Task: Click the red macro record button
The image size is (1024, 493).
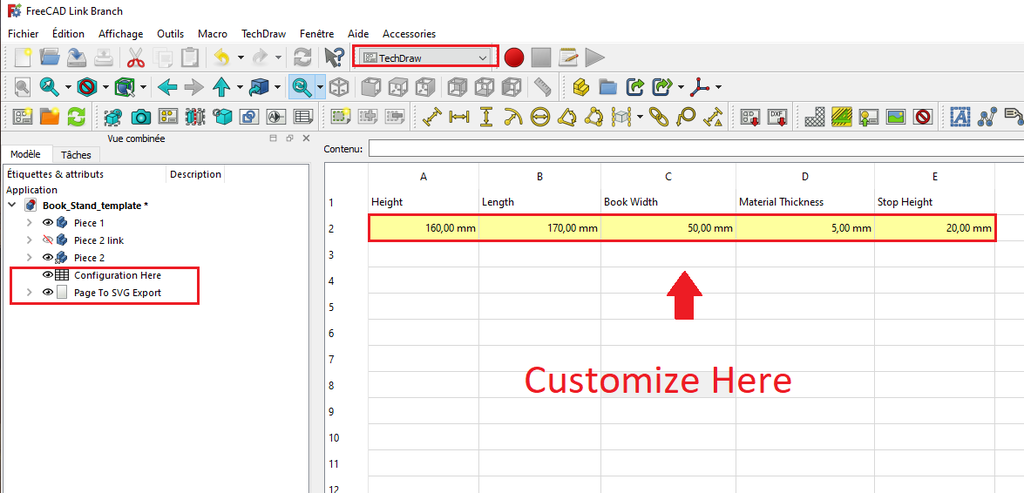Action: (514, 57)
